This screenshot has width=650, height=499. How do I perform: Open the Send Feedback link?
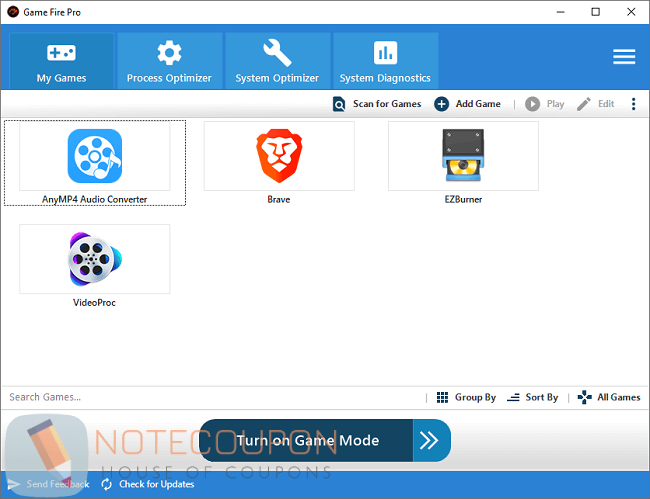pos(58,484)
